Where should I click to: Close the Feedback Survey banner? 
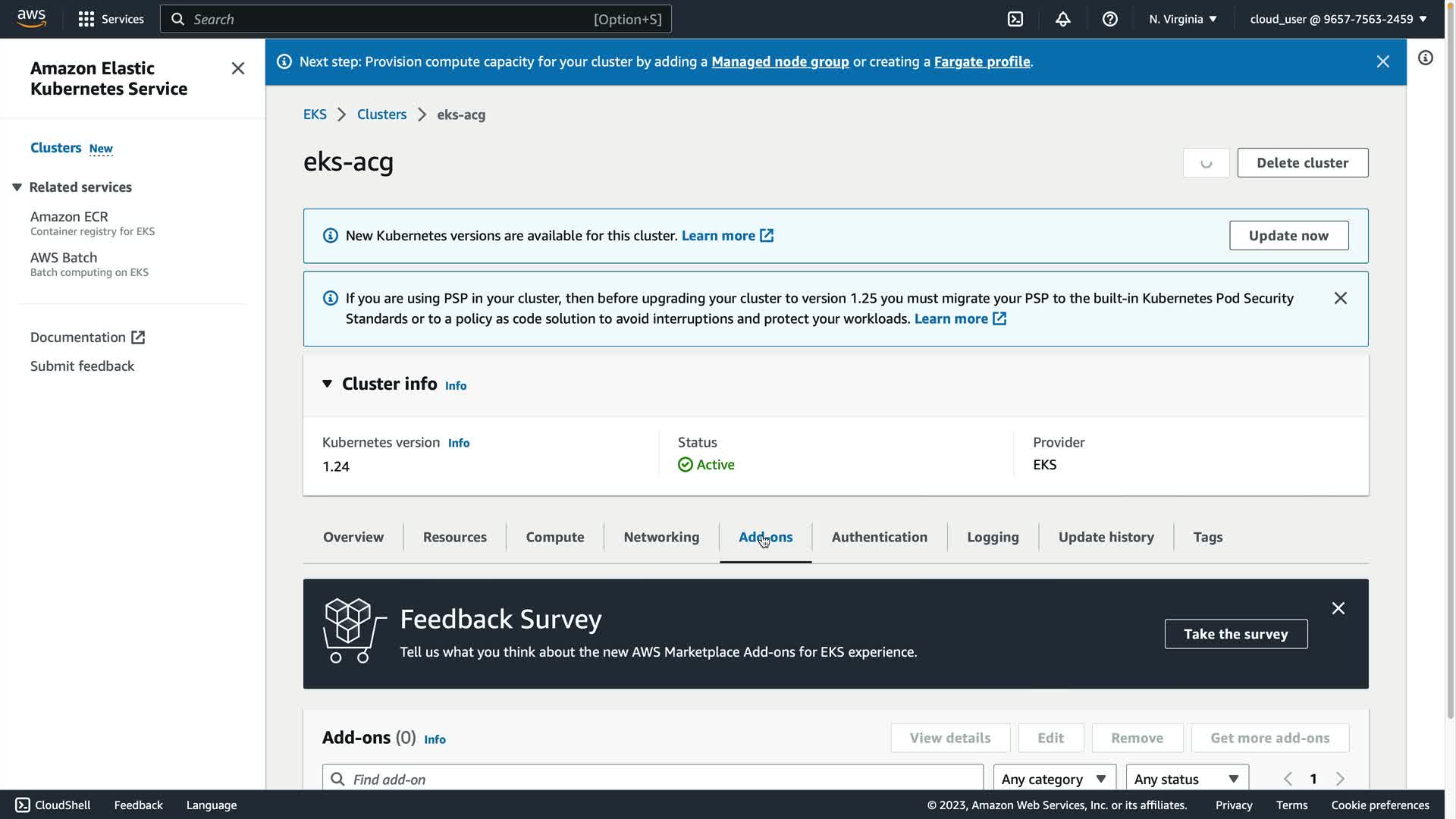point(1338,608)
